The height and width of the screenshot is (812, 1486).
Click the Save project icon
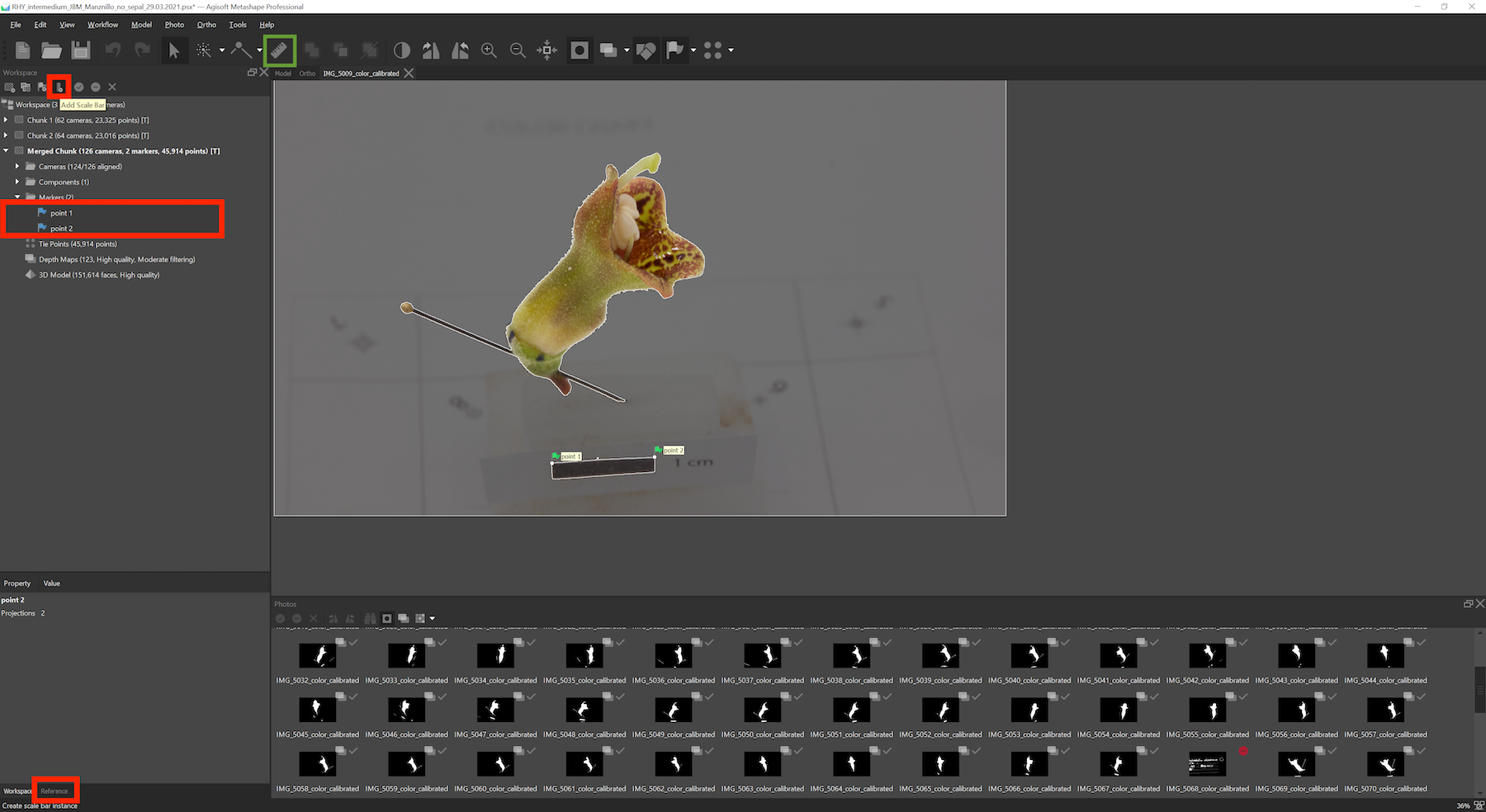pyautogui.click(x=80, y=50)
